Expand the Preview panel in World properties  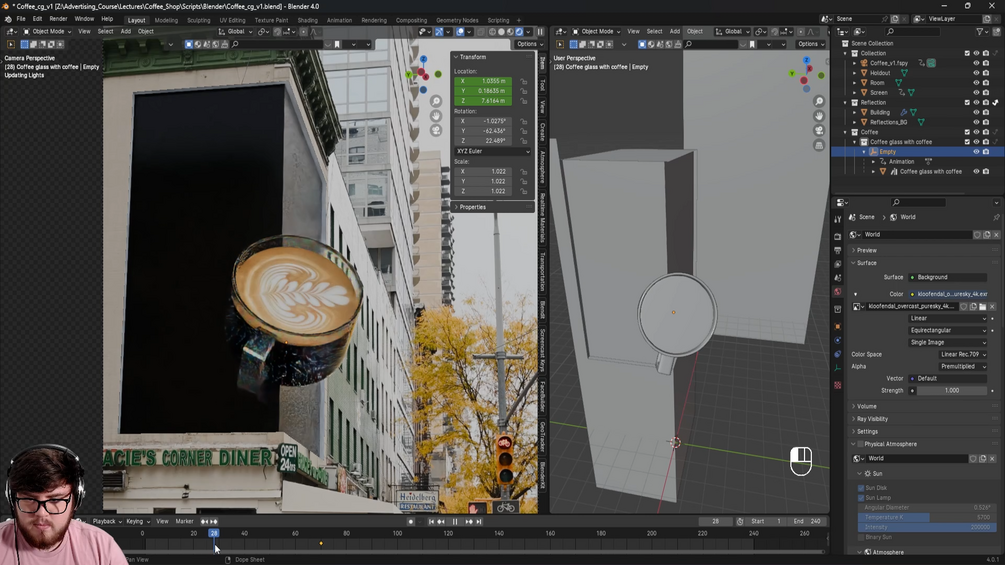[x=867, y=250]
